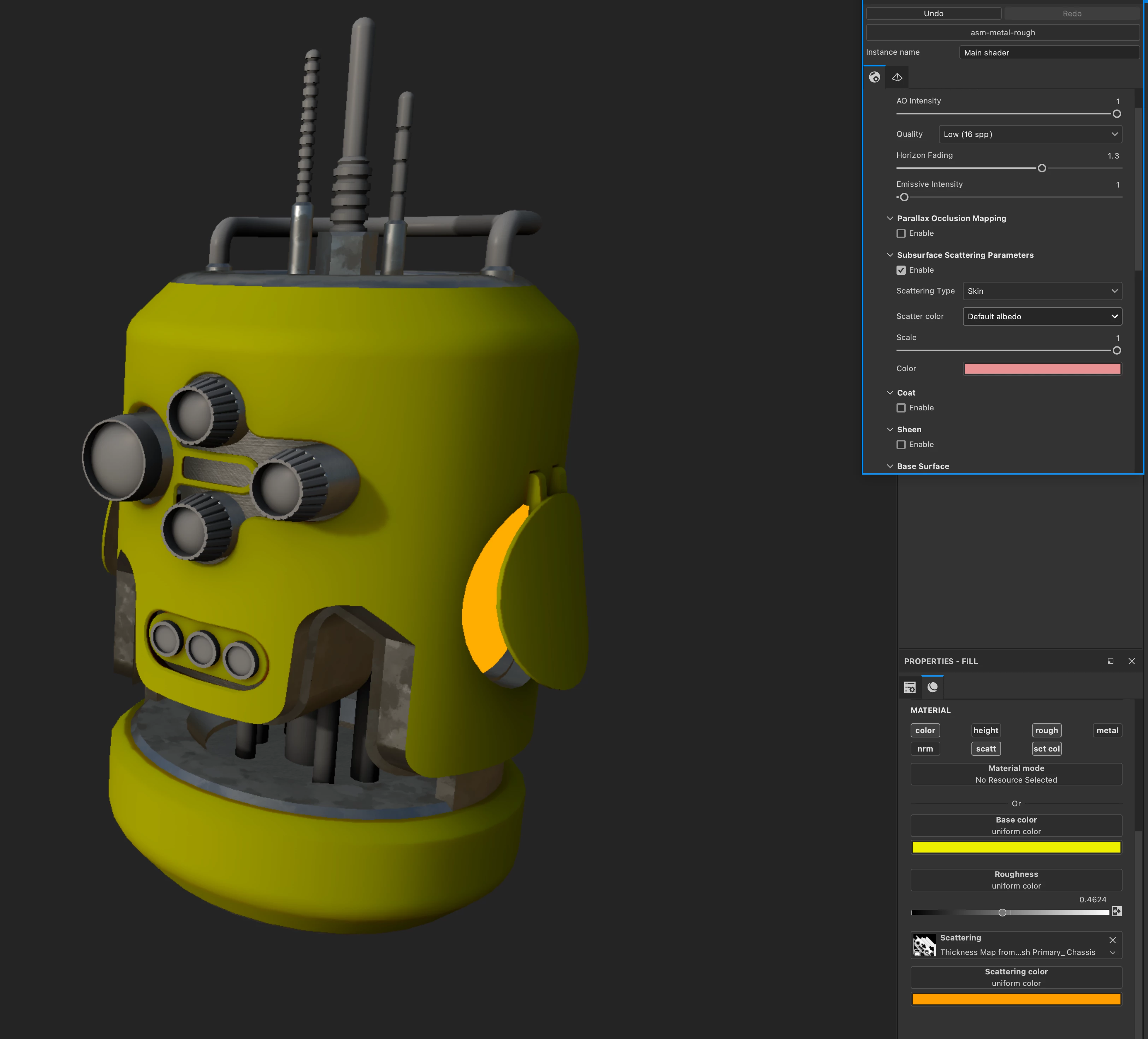
Task: Open the shader parameters globe icon tab
Action: click(x=874, y=77)
